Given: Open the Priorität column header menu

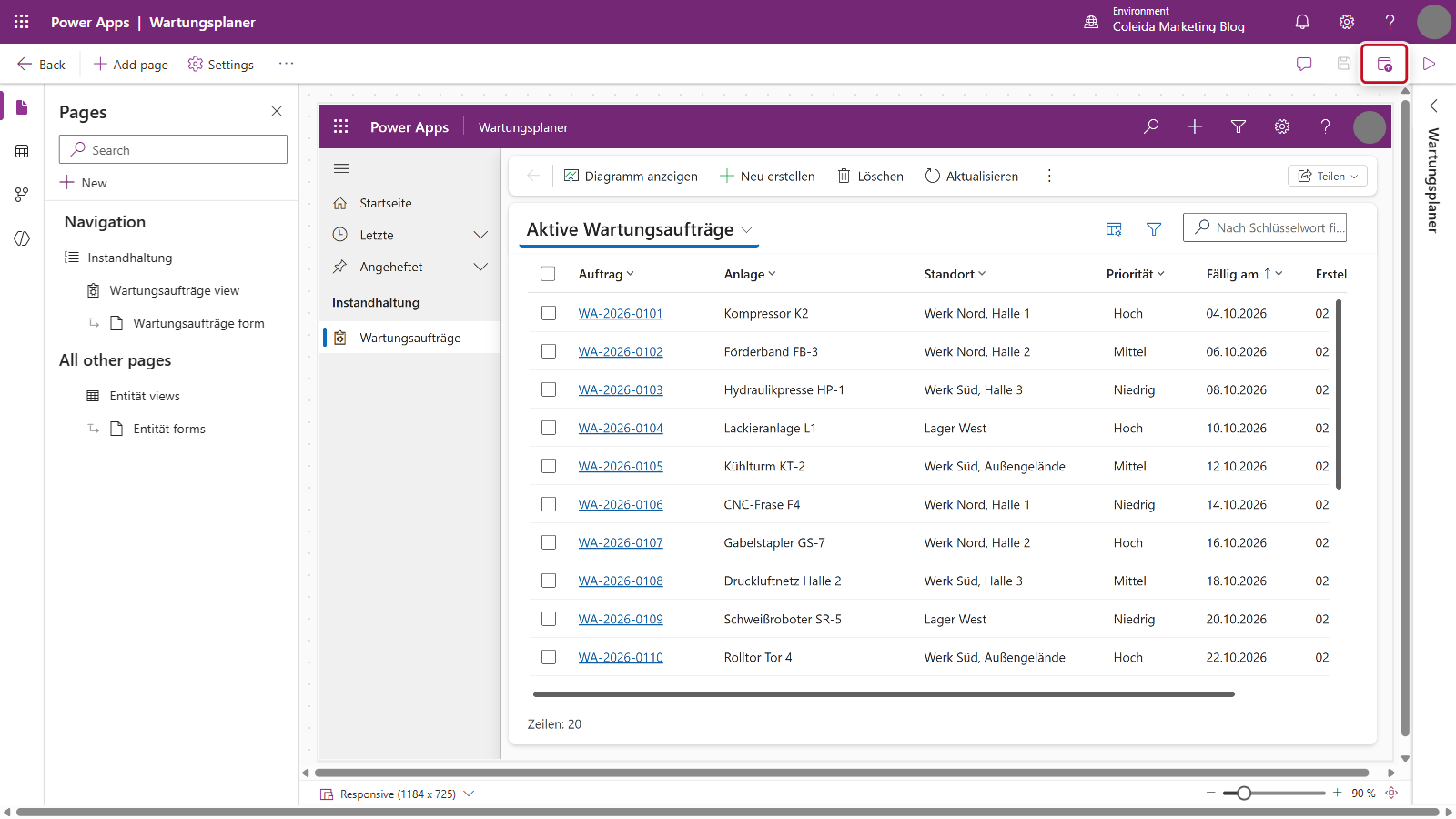Looking at the screenshot, I should 1136,274.
